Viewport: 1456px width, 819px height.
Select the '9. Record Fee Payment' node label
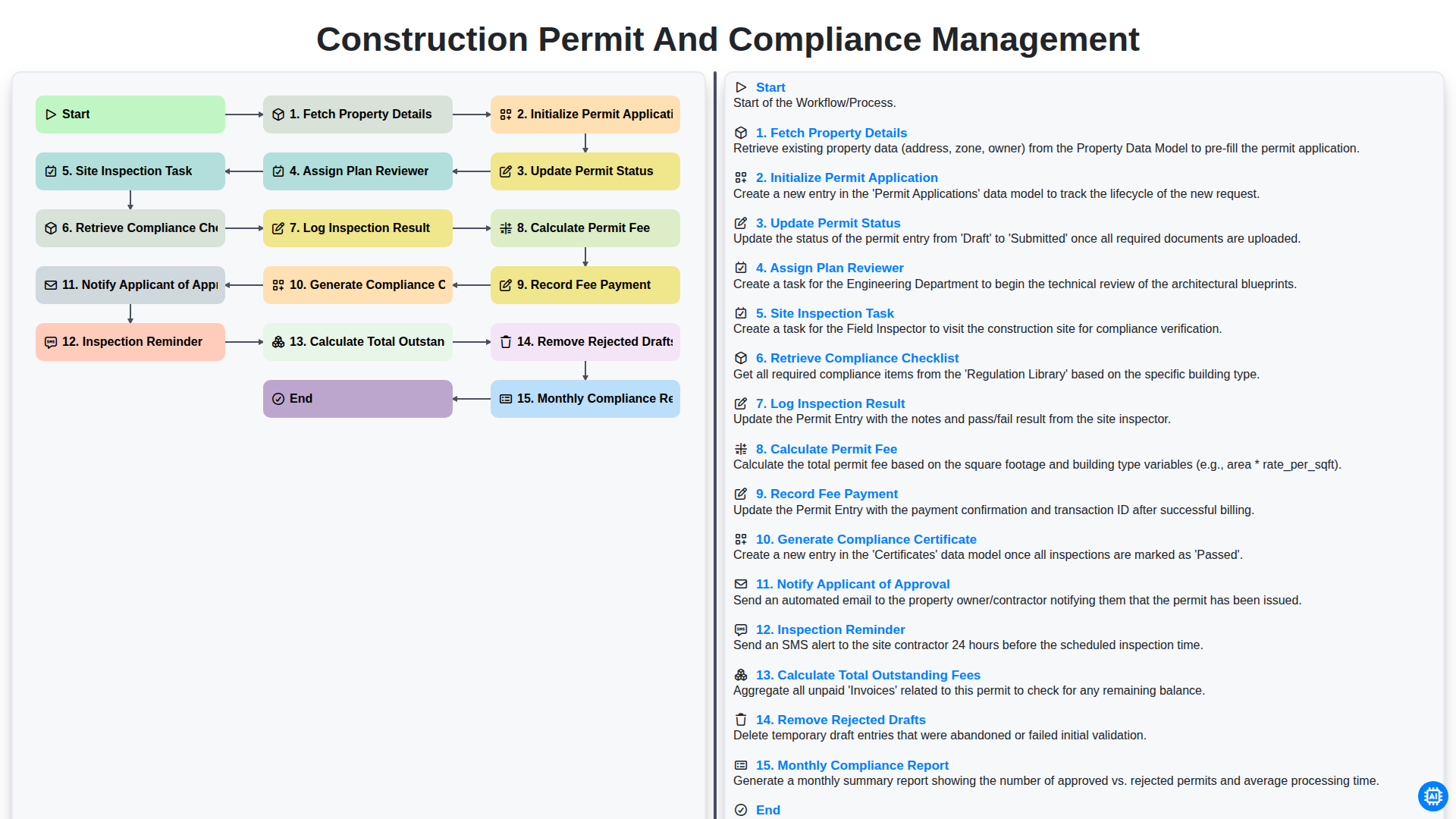point(584,285)
